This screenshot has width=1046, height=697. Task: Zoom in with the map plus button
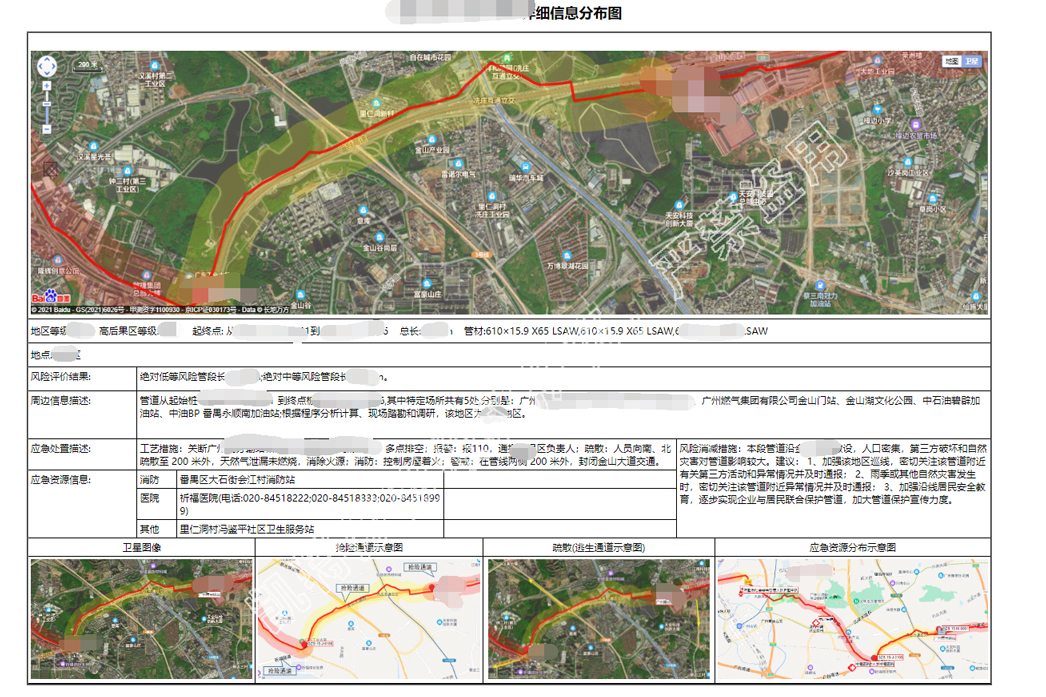tap(47, 87)
